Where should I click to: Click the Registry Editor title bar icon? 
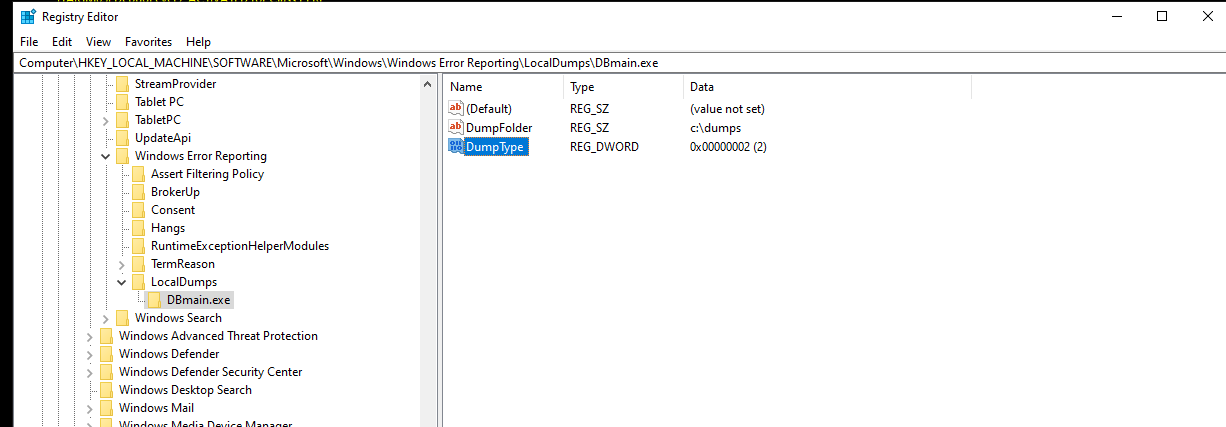[28, 16]
